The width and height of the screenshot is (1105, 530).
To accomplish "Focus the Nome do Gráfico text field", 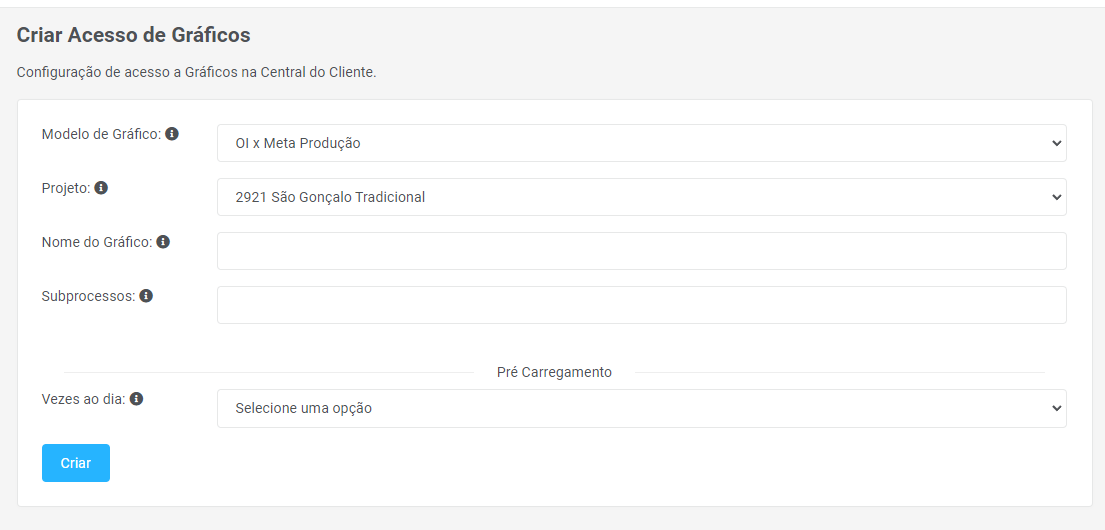I will coord(641,251).
